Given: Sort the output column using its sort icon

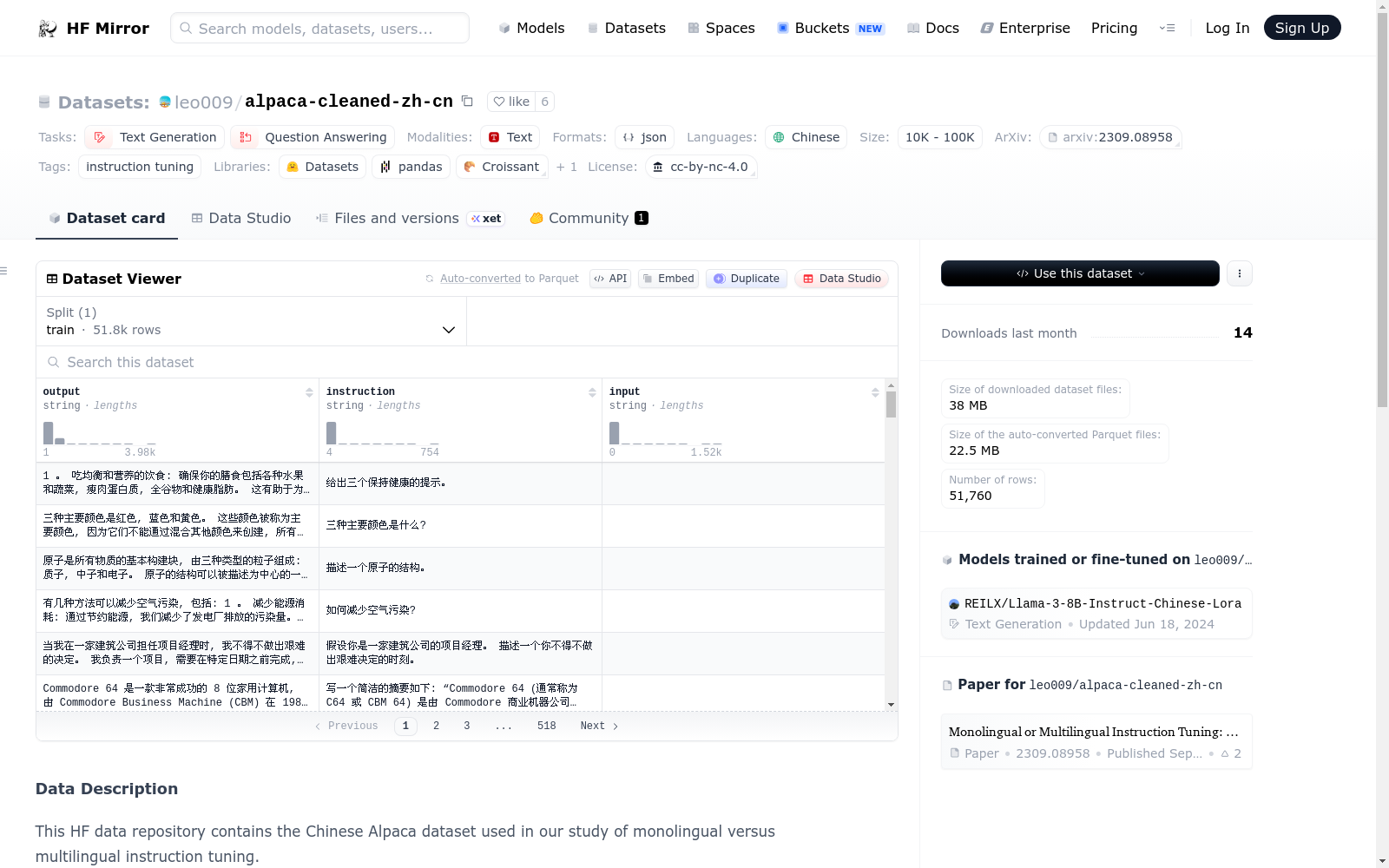Looking at the screenshot, I should (x=309, y=392).
